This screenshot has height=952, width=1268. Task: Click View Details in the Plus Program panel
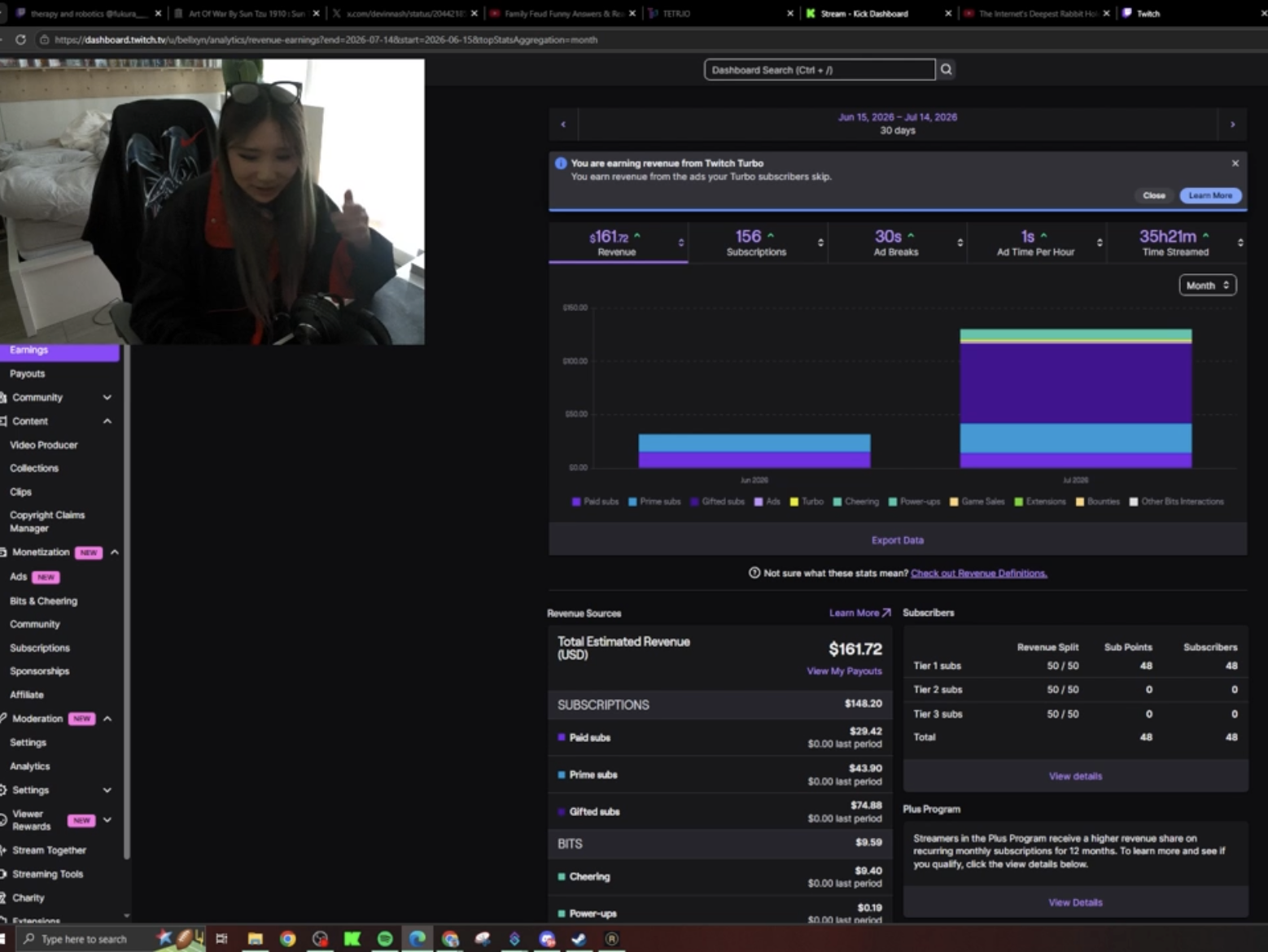click(x=1075, y=902)
